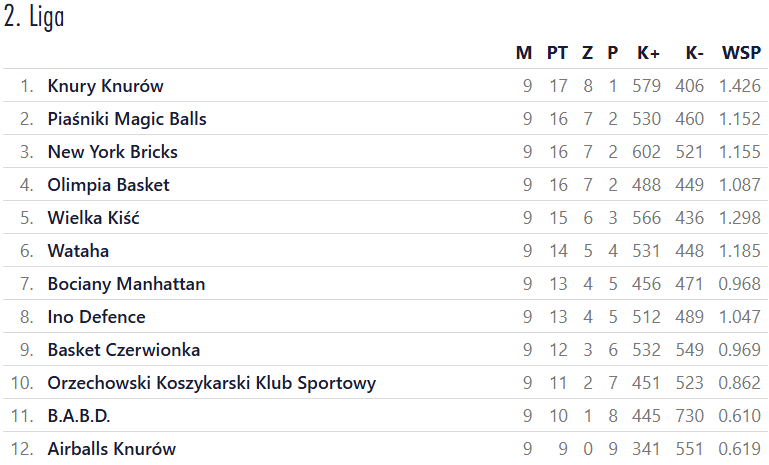Image resolution: width=769 pixels, height=465 pixels.
Task: Select Bociany Manhattan in standings
Action: click(x=126, y=284)
